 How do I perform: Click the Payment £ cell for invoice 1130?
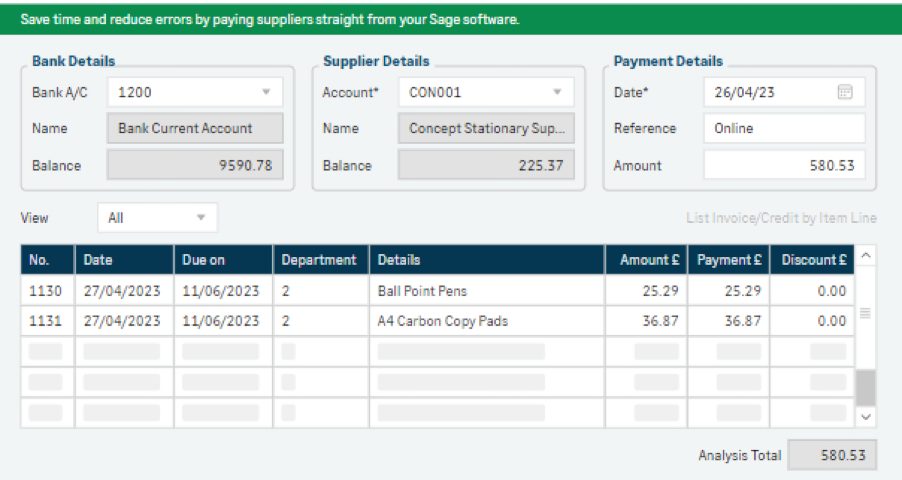pos(729,291)
